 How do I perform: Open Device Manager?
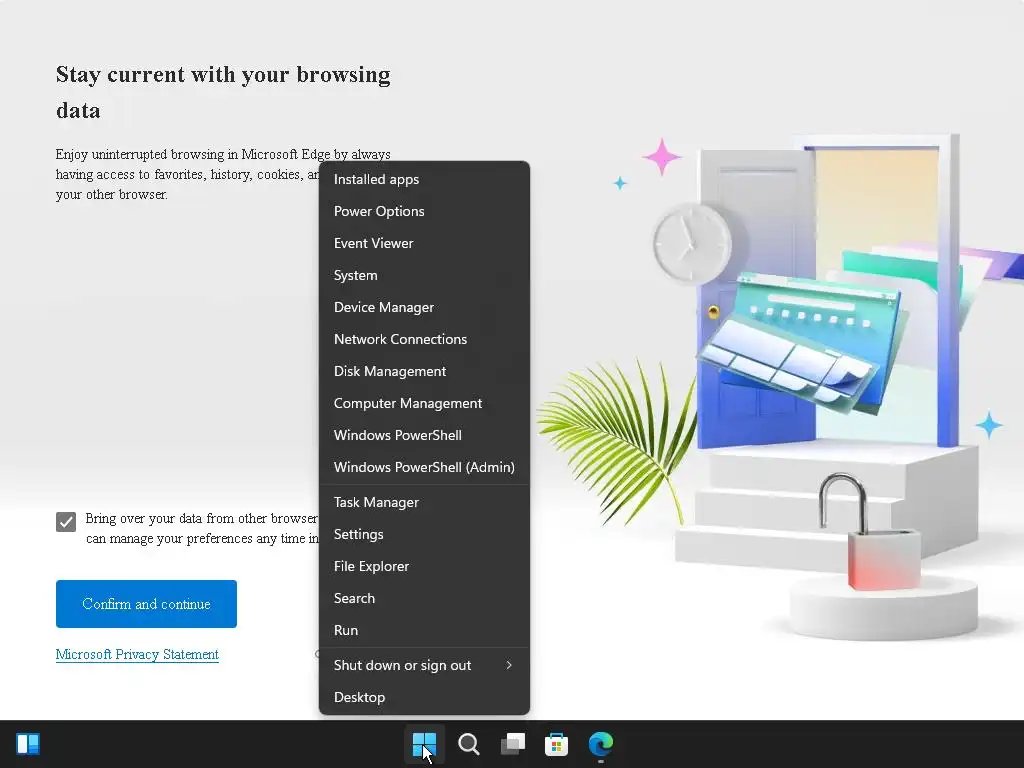click(x=424, y=307)
